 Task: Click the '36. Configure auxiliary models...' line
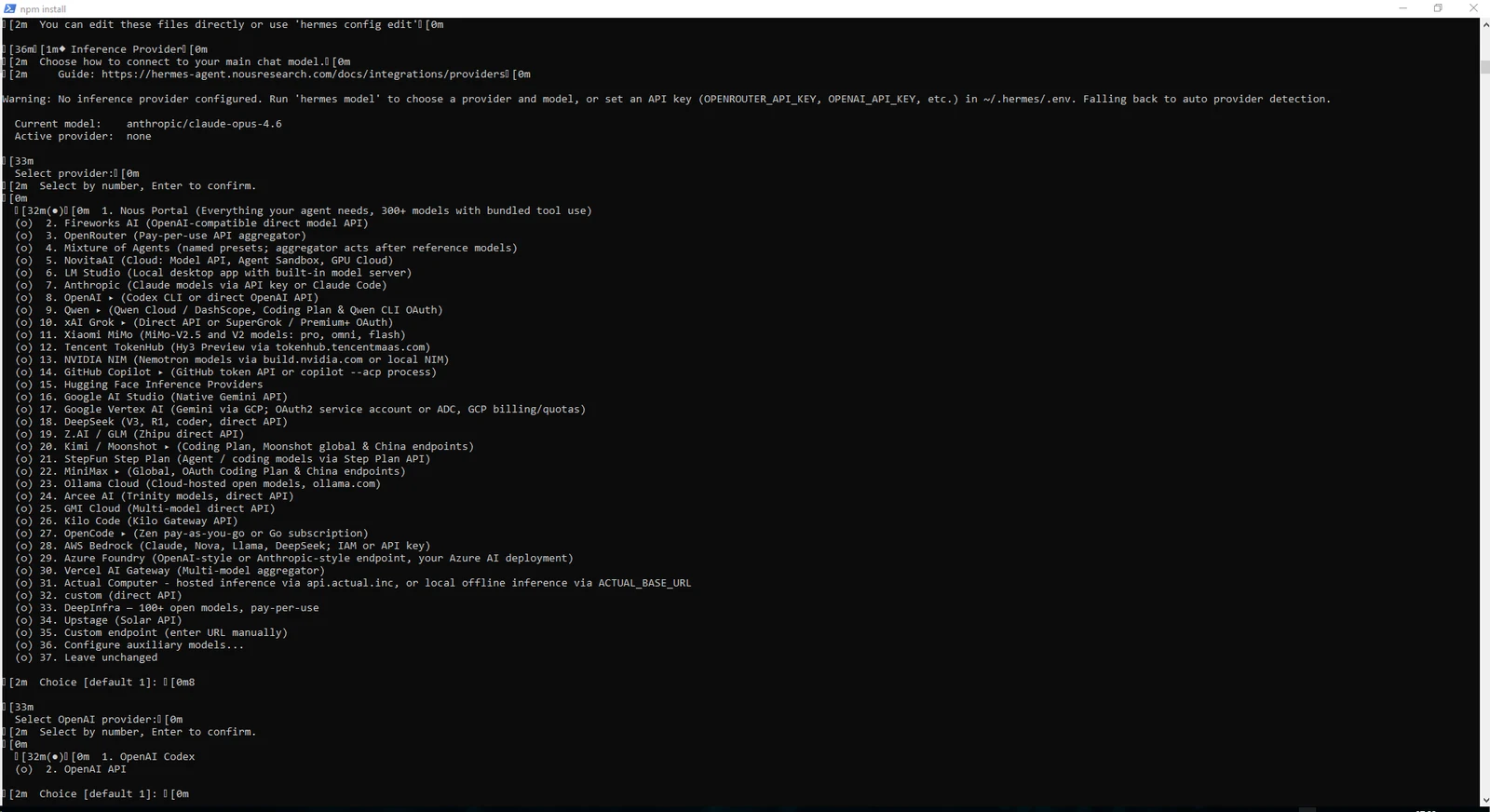point(129,645)
